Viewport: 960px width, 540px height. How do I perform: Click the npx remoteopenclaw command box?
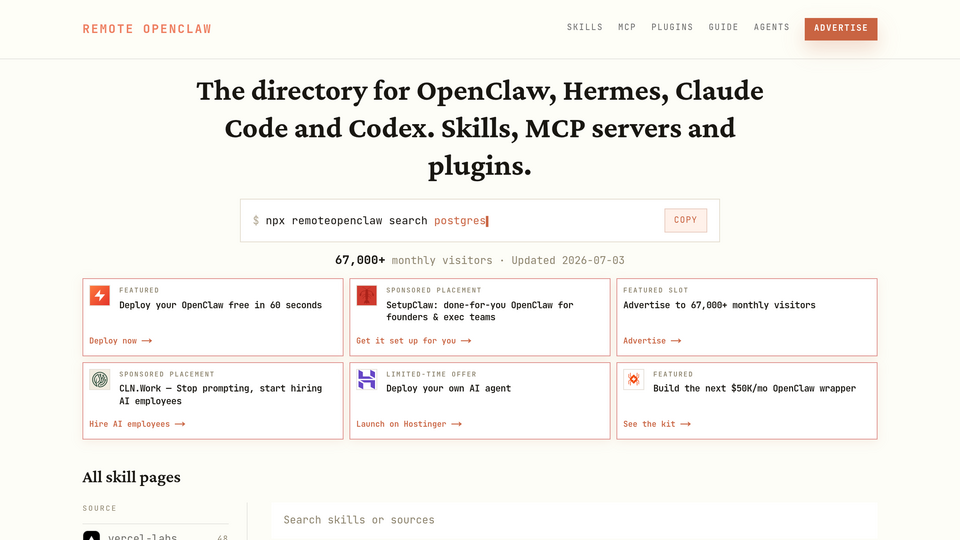pos(479,220)
